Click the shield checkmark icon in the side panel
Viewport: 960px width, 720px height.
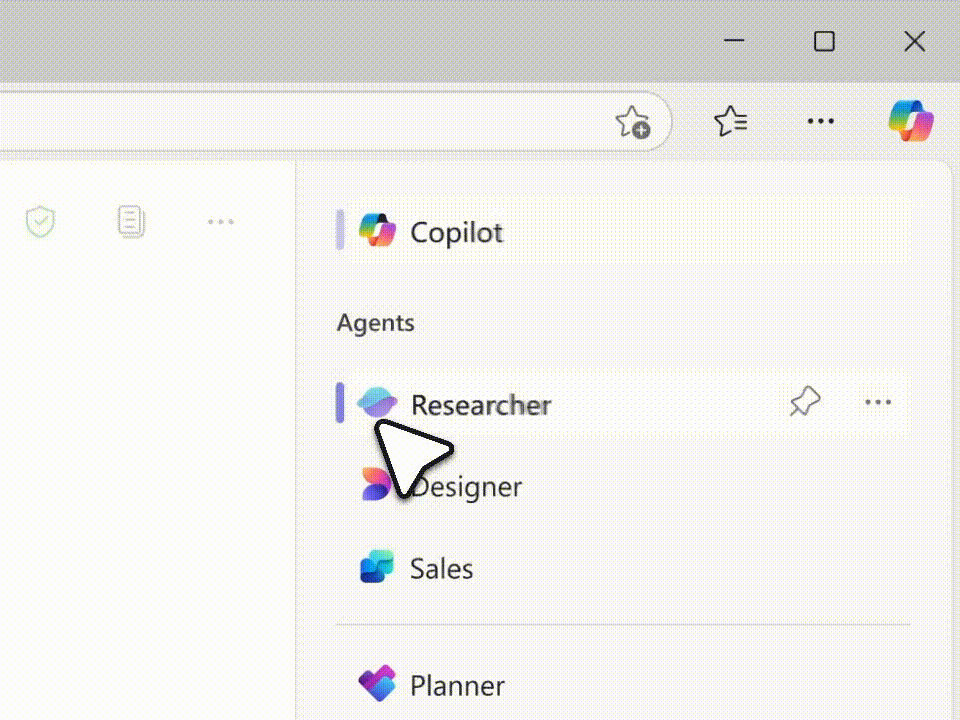point(40,222)
